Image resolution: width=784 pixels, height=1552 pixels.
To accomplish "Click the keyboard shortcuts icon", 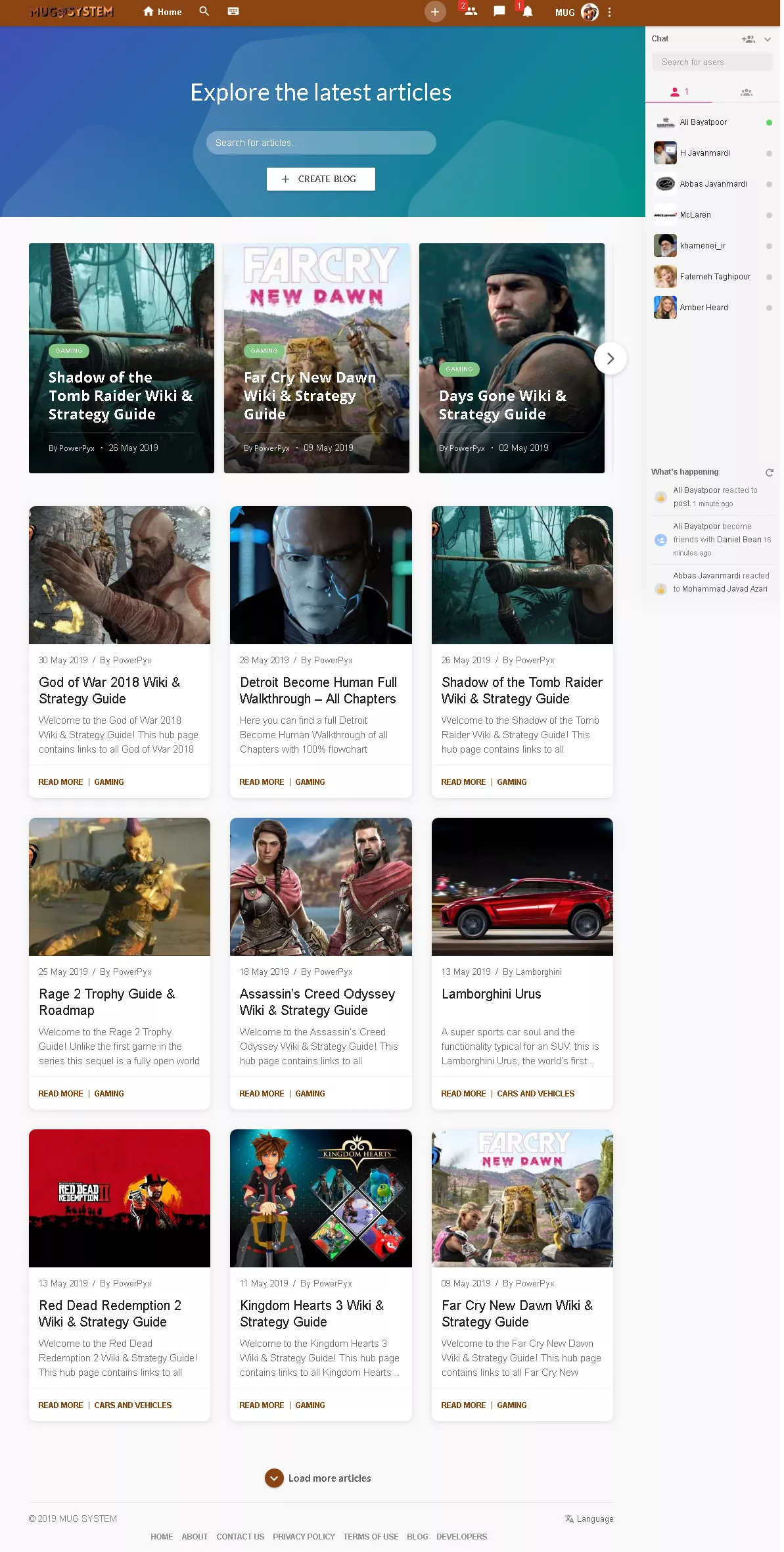I will coord(233,11).
